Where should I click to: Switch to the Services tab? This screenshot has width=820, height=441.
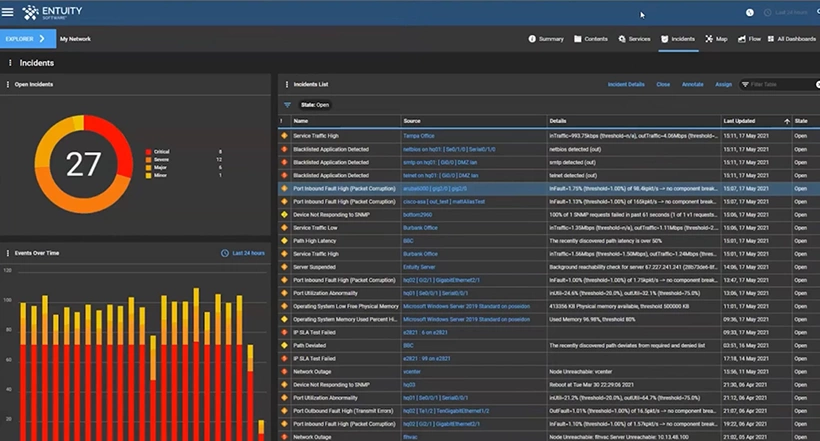pos(634,39)
